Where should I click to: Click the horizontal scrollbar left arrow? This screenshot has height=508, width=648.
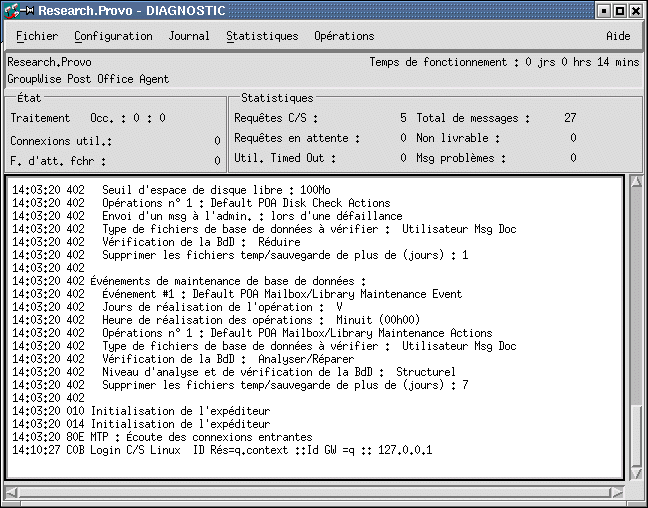click(12, 492)
